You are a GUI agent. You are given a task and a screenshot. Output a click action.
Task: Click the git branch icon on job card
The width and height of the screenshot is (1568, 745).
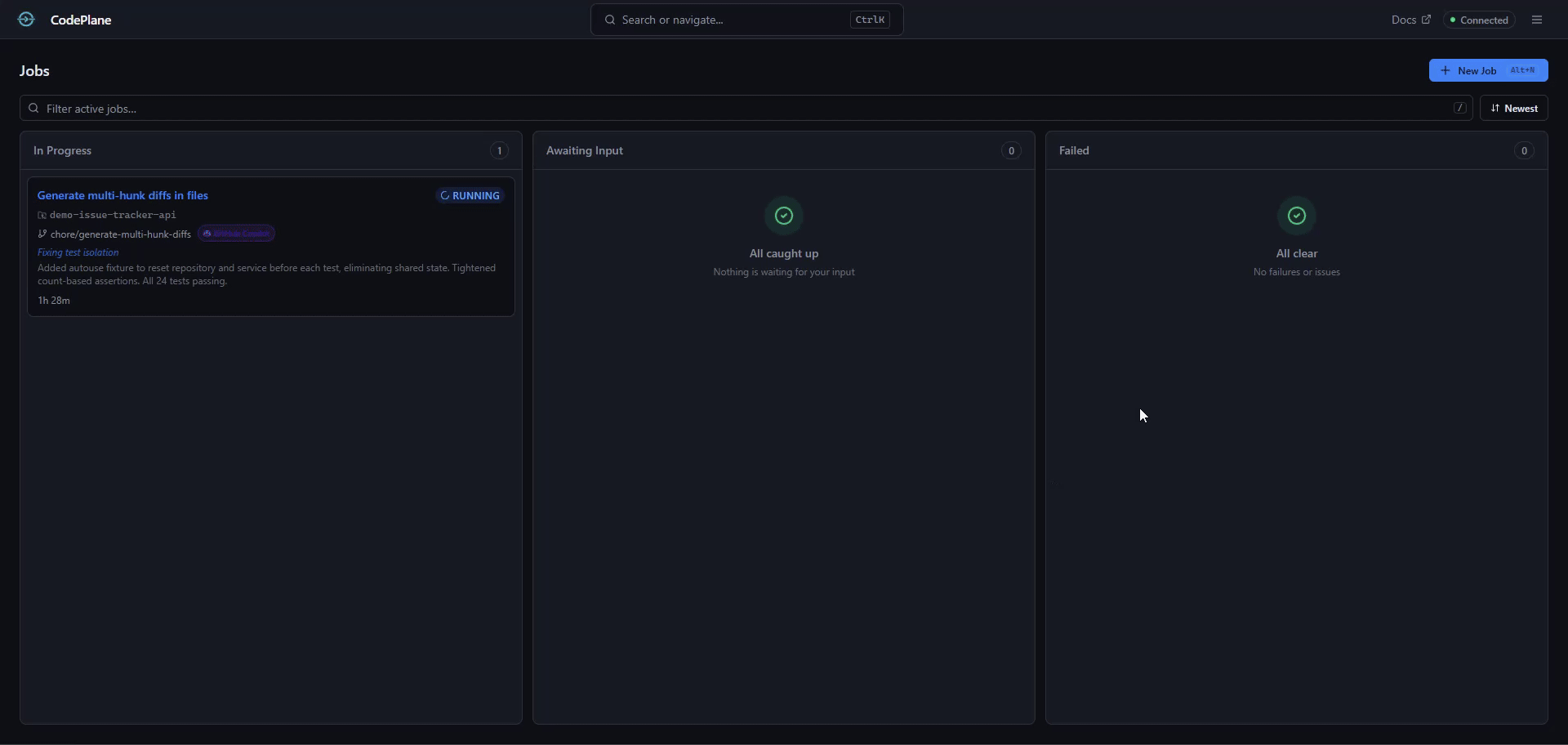pyautogui.click(x=42, y=234)
